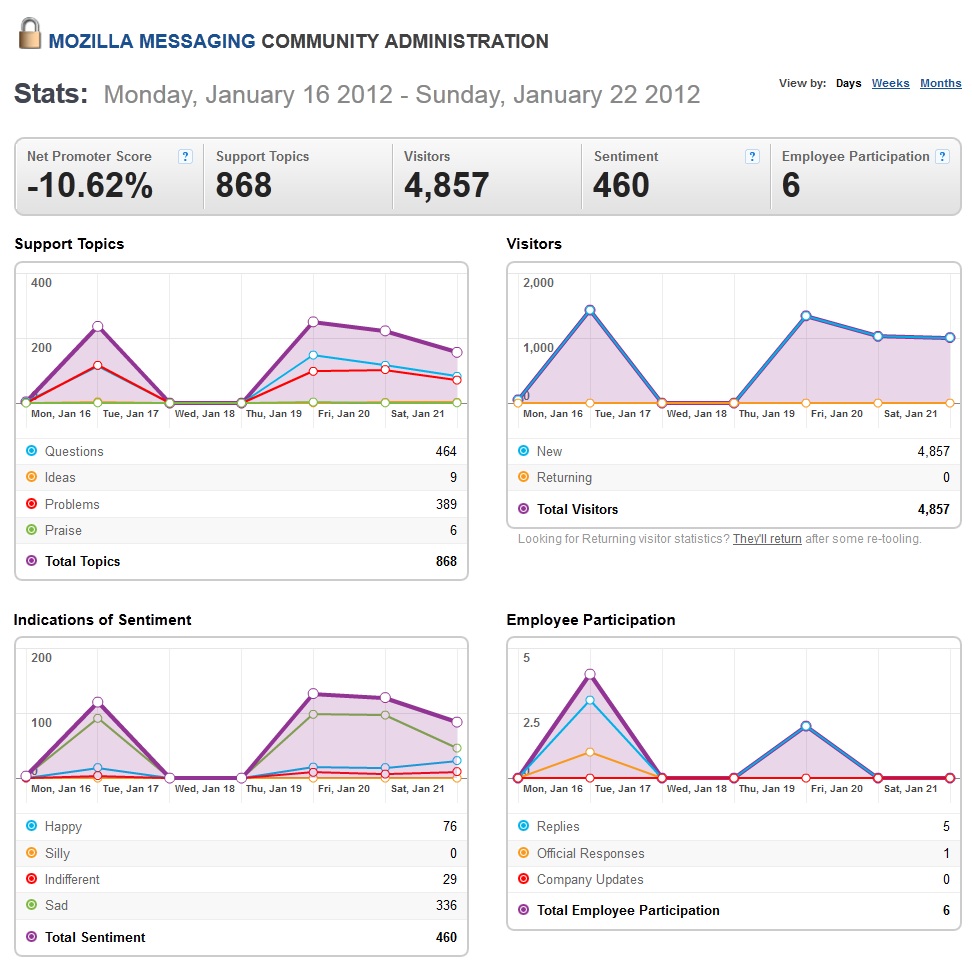Click the Net Promoter Score help icon
The width and height of the screenshot is (972, 980).
coord(185,156)
